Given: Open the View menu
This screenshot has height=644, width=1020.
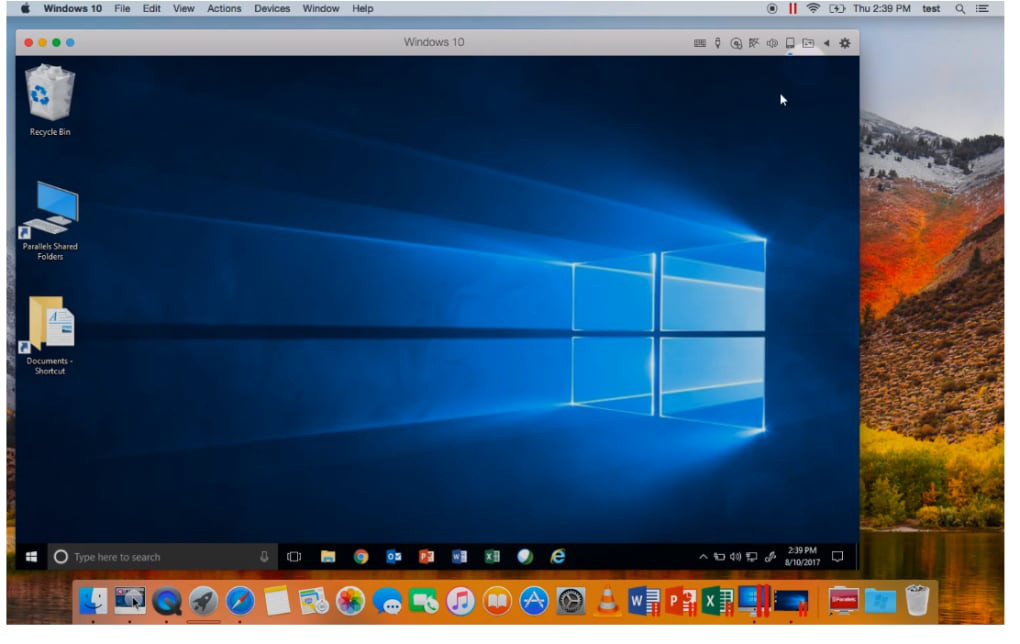Looking at the screenshot, I should [x=183, y=8].
